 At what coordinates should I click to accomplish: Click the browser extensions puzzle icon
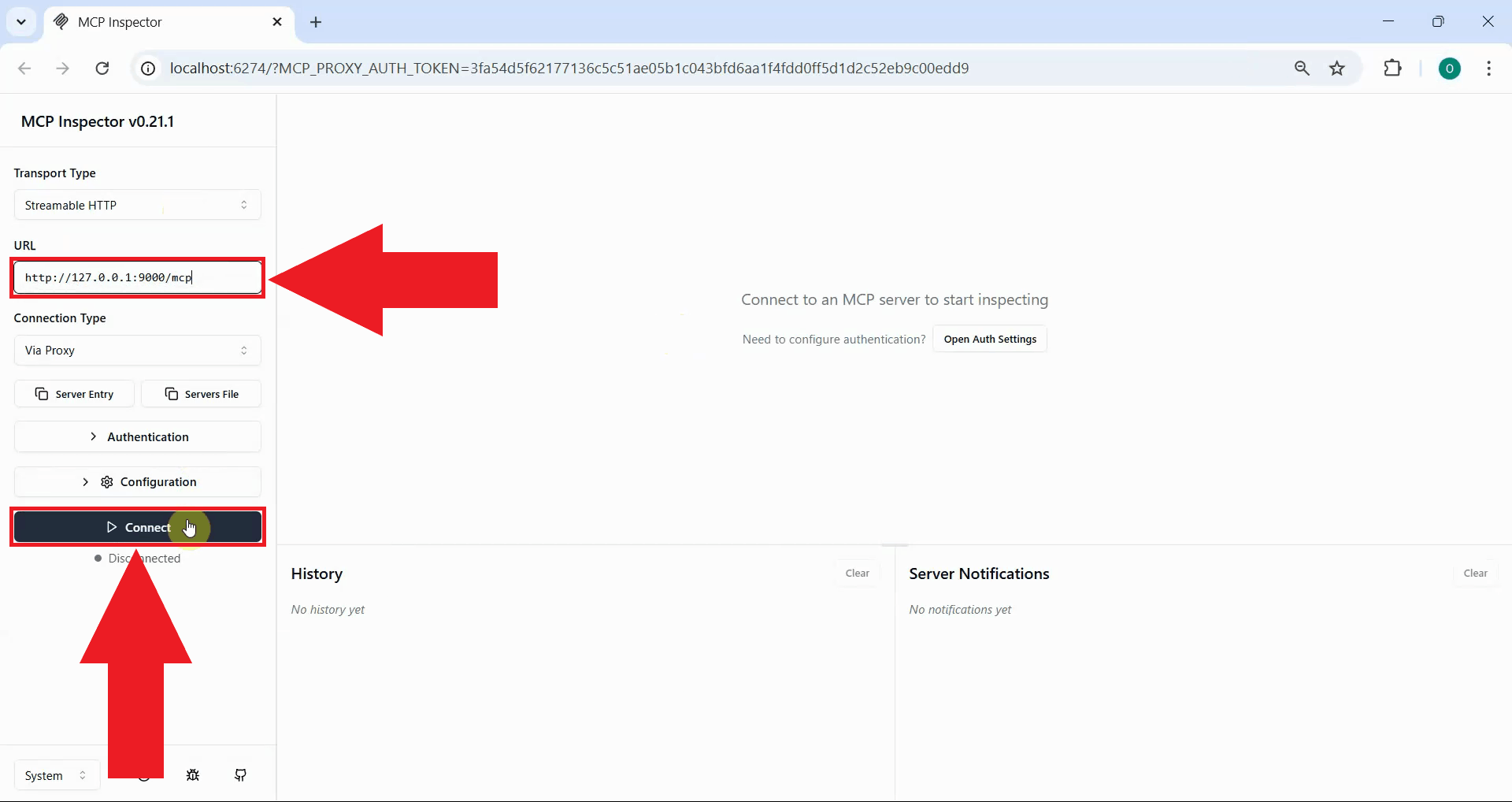tap(1393, 68)
